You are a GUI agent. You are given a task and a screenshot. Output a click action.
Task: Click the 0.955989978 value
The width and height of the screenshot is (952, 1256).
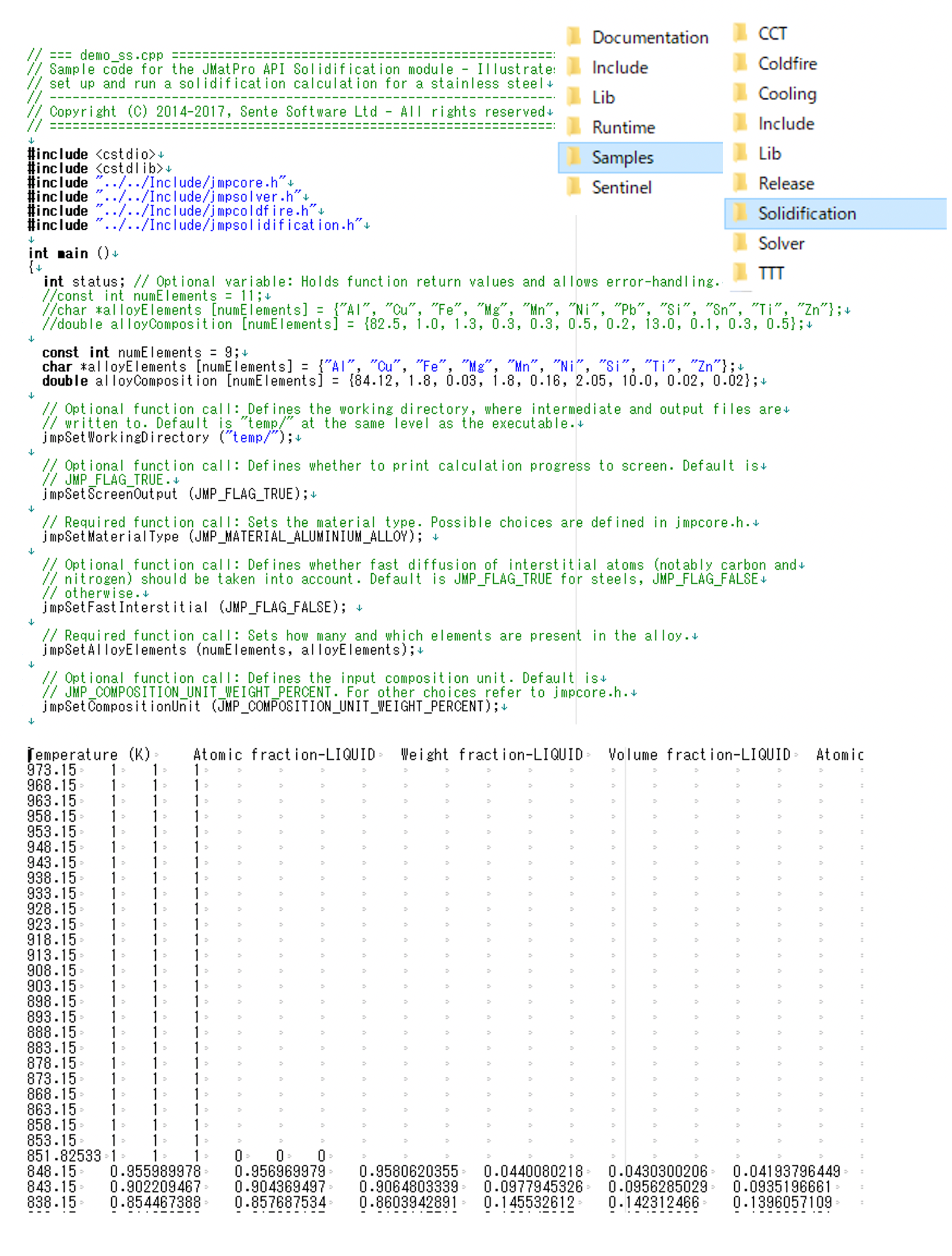[x=156, y=1172]
